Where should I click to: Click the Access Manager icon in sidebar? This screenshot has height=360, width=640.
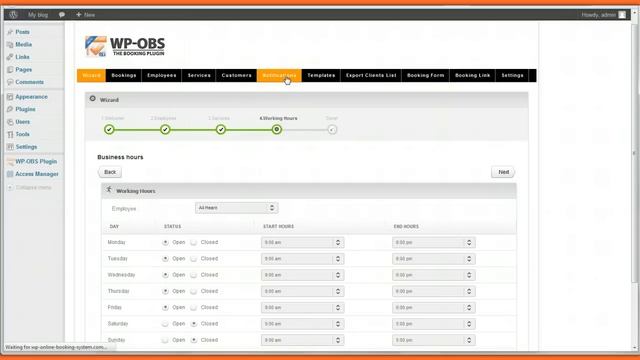click(10, 174)
